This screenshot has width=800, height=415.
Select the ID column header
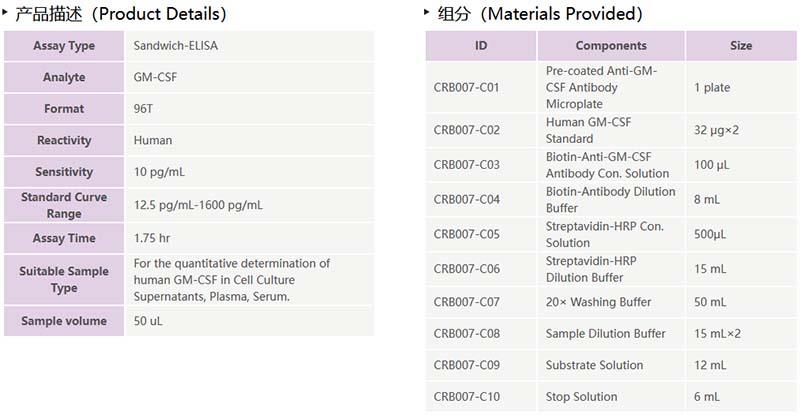point(481,46)
